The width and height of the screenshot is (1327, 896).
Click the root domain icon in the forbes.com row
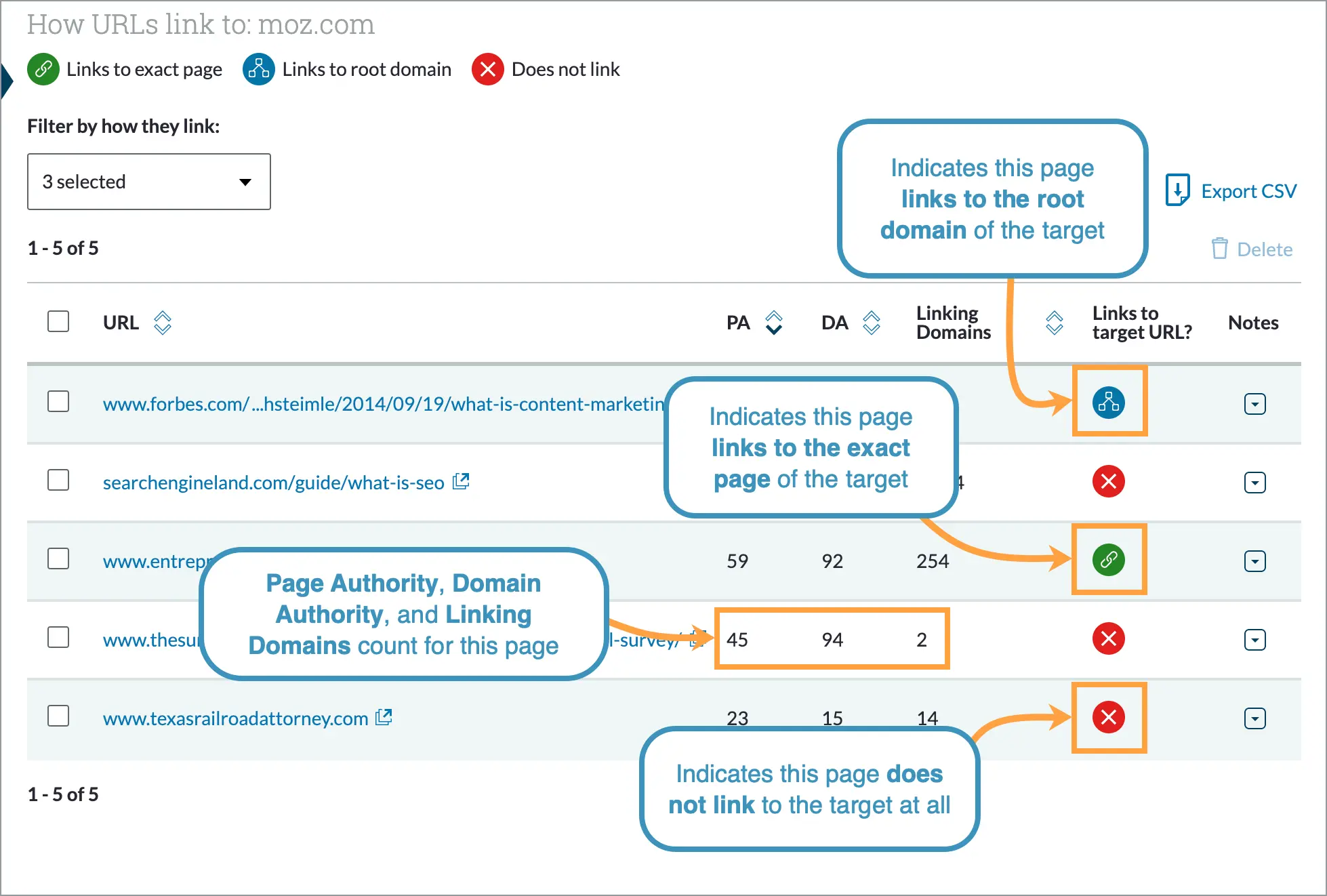(x=1109, y=403)
